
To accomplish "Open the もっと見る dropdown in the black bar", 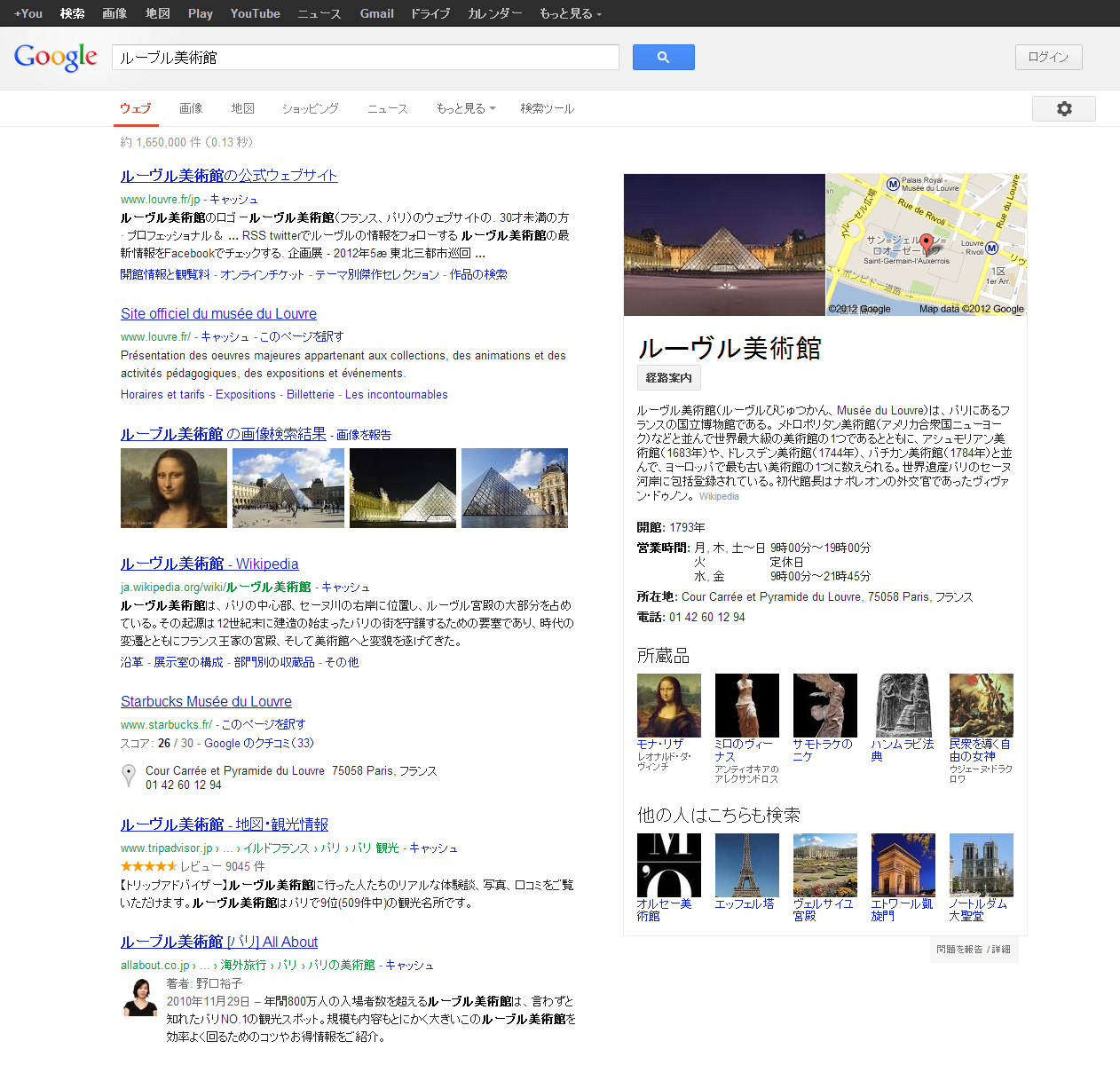I will (569, 13).
